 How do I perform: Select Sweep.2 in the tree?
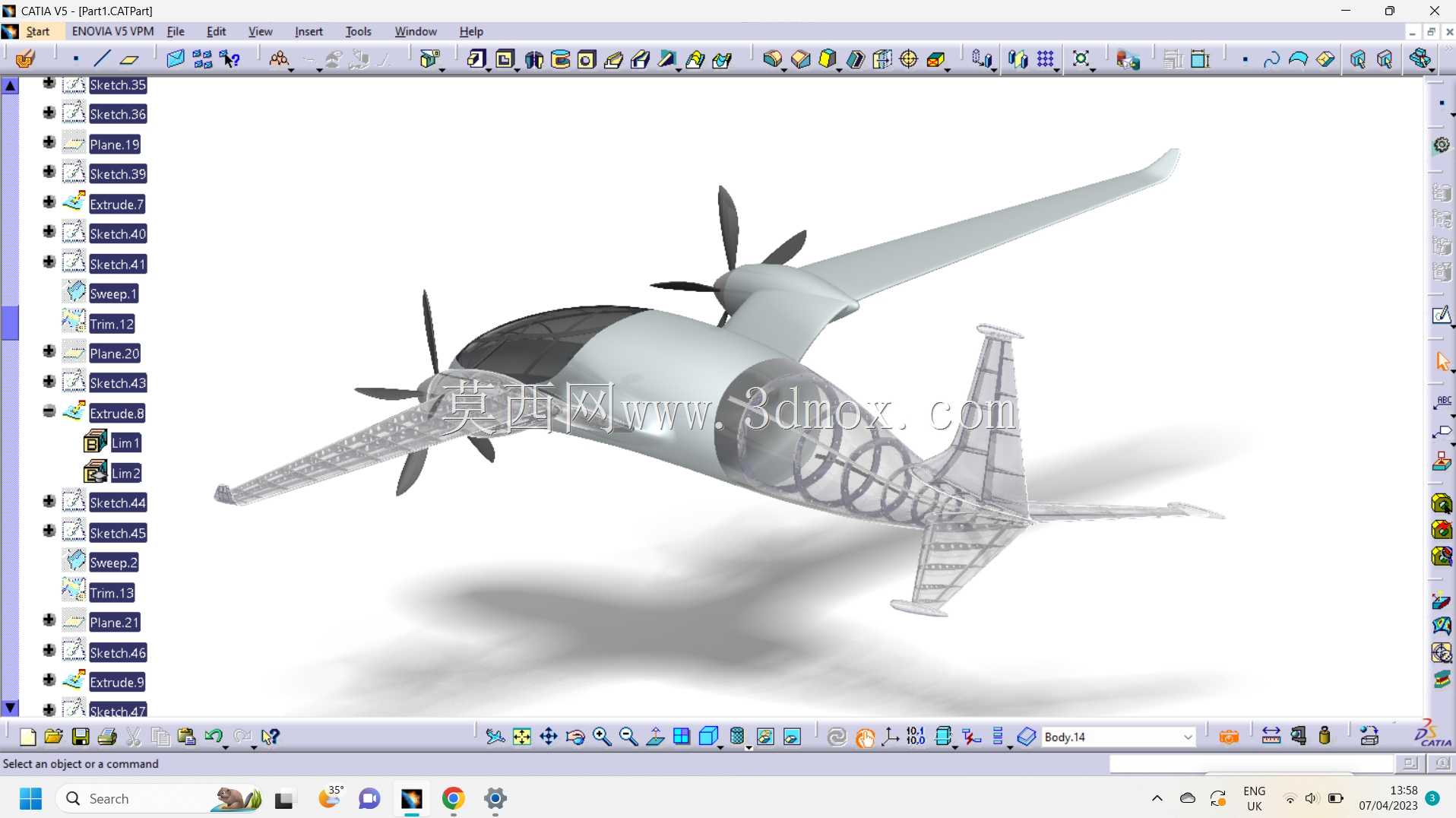point(113,563)
